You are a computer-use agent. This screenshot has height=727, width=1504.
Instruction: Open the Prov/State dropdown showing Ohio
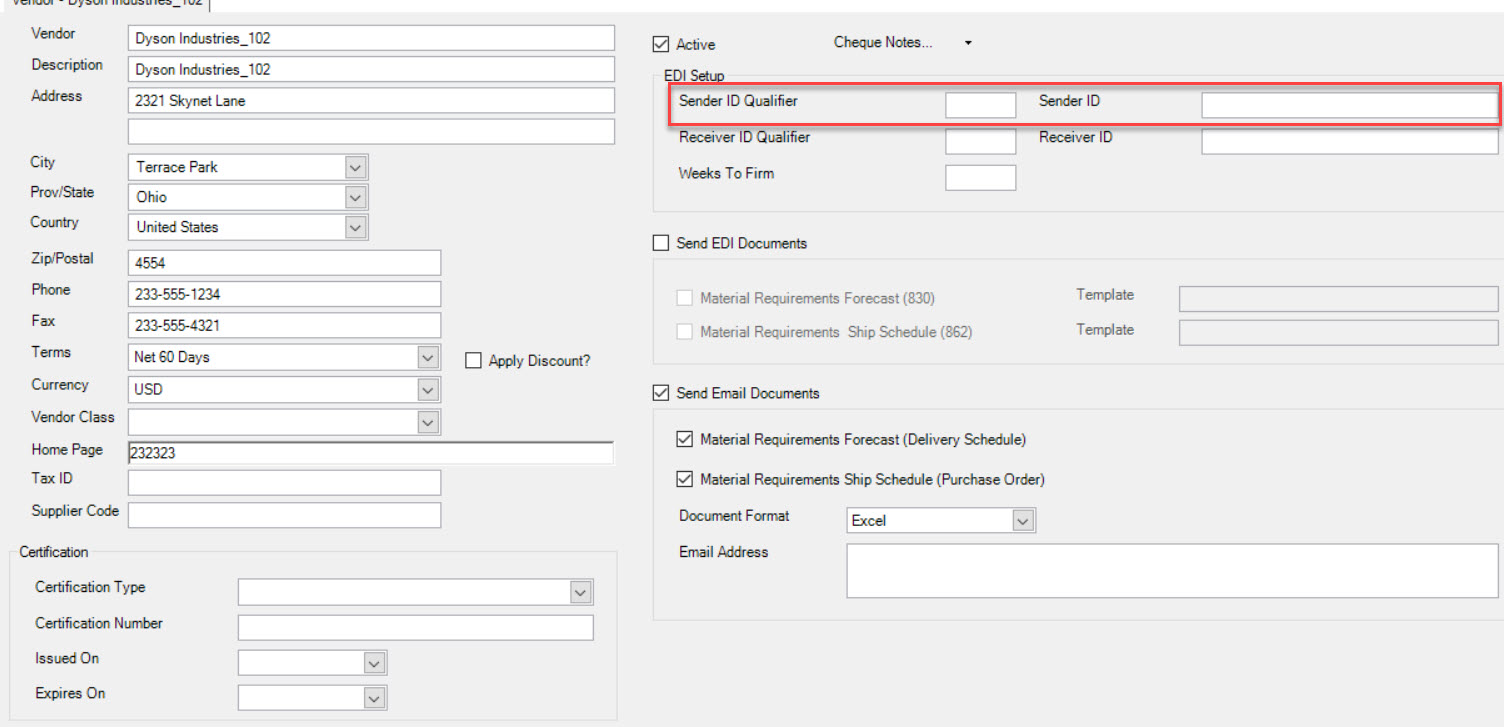pos(356,197)
